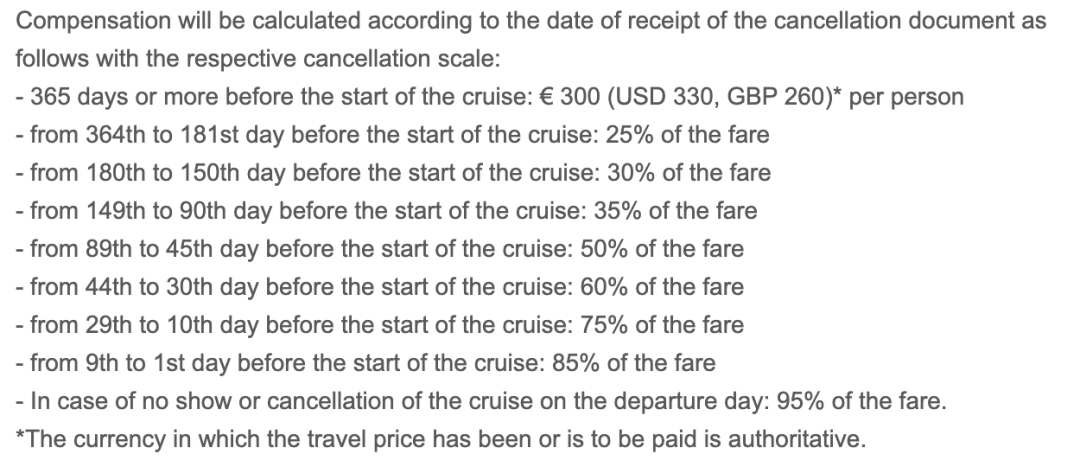1080x467 pixels.
Task: Select the '365 days or more' line
Action: tap(490, 97)
